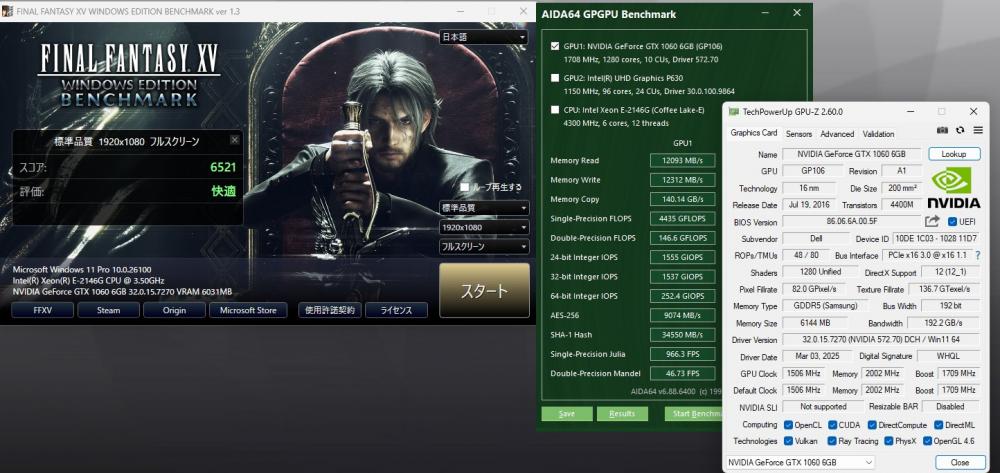Check the CPU Intel Xeon E-2146G checkbox
Image resolution: width=1000 pixels, height=473 pixels.
pyautogui.click(x=555, y=110)
